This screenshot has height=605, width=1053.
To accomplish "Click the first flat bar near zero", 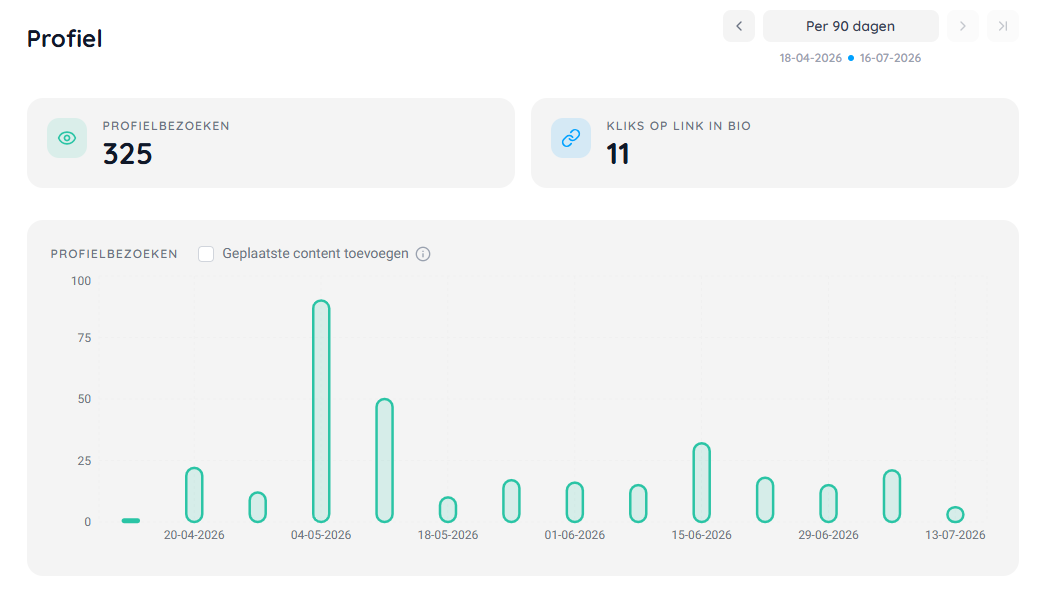I will point(131,520).
